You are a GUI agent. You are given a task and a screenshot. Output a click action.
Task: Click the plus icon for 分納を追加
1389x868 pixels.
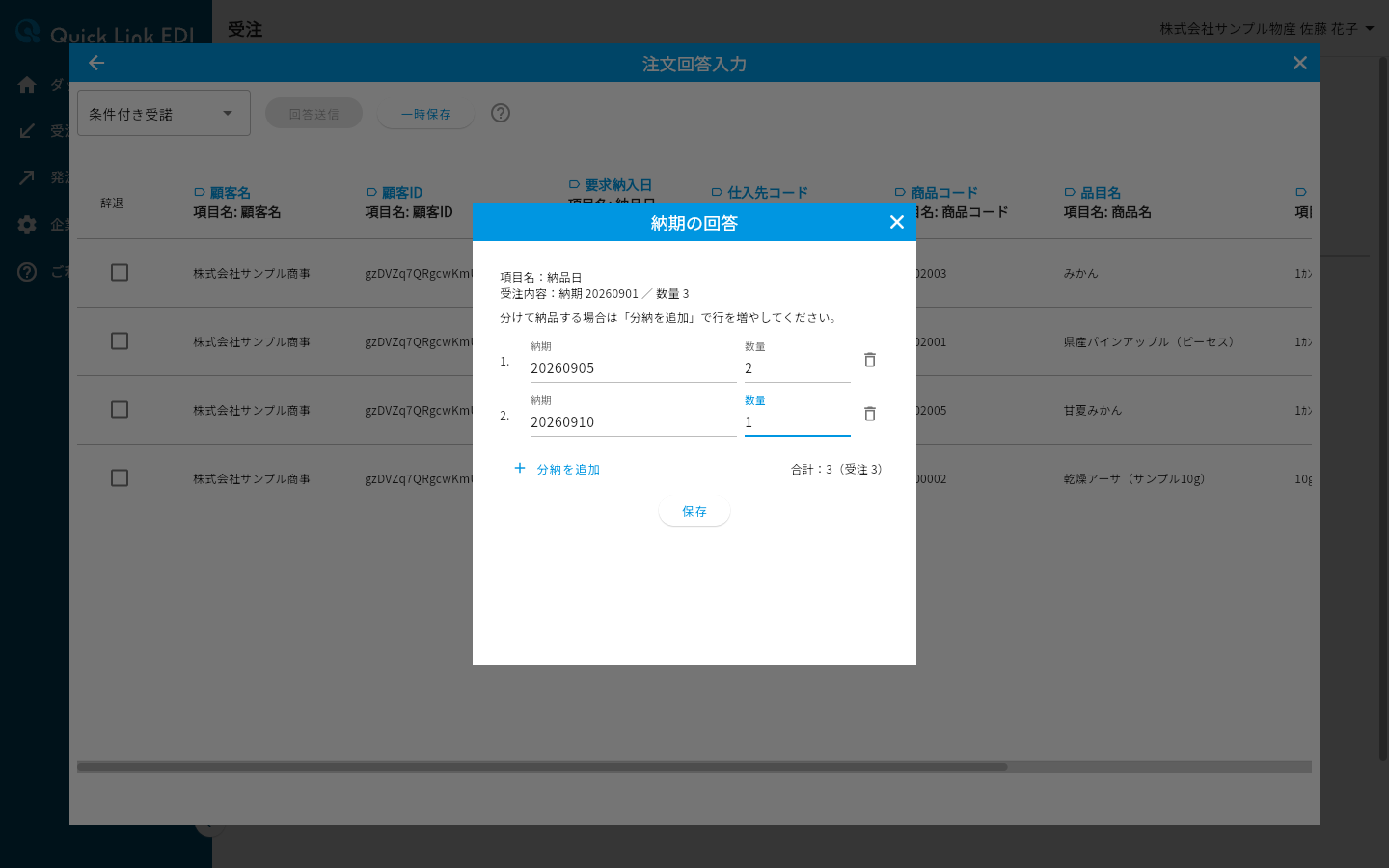520,468
